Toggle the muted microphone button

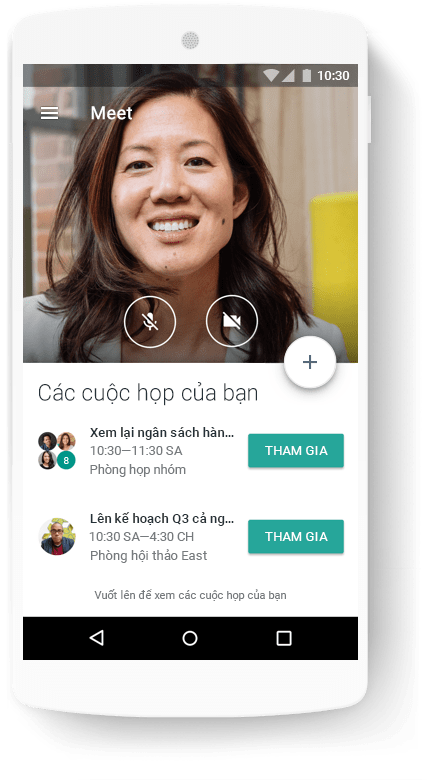150,321
